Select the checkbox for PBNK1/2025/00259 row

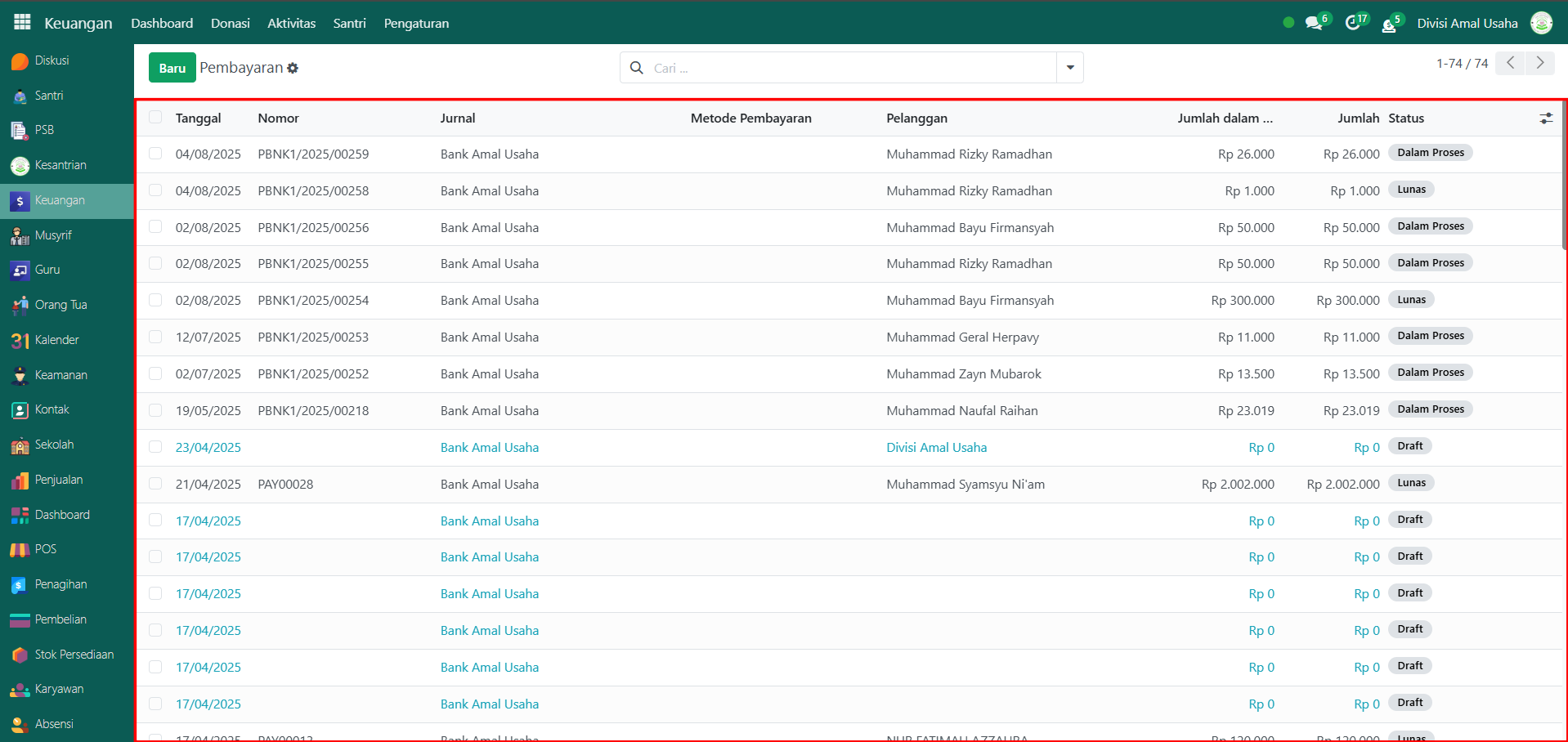pyautogui.click(x=155, y=154)
